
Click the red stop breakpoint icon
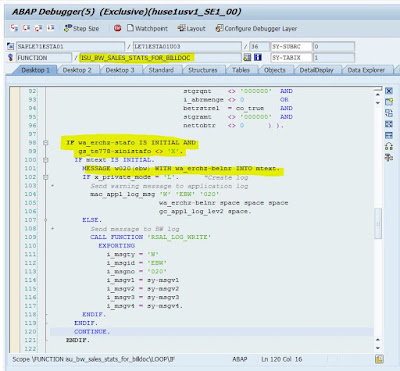coord(117,28)
